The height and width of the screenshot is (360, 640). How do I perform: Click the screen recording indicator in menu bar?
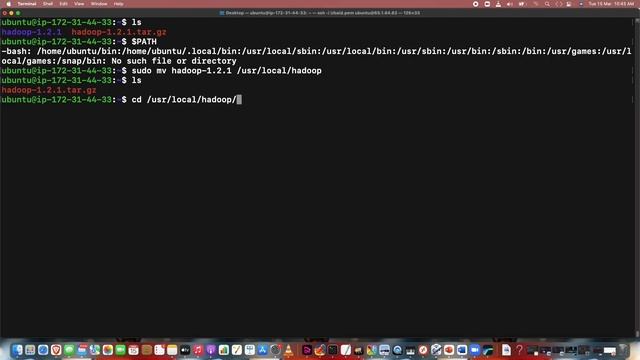coord(476,4)
